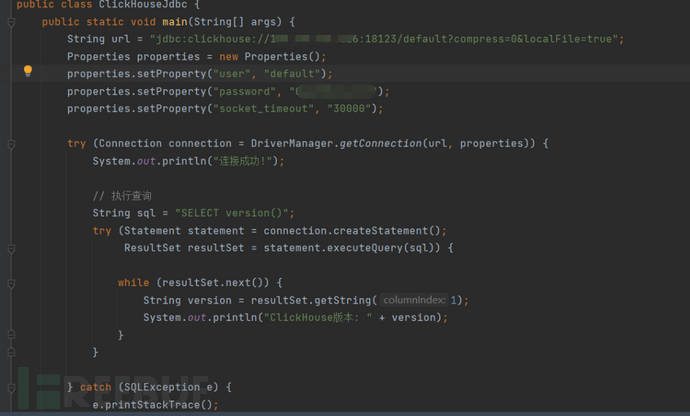Click the class name ClickHouseJdbc
The width and height of the screenshot is (690, 416).
[x=143, y=4]
